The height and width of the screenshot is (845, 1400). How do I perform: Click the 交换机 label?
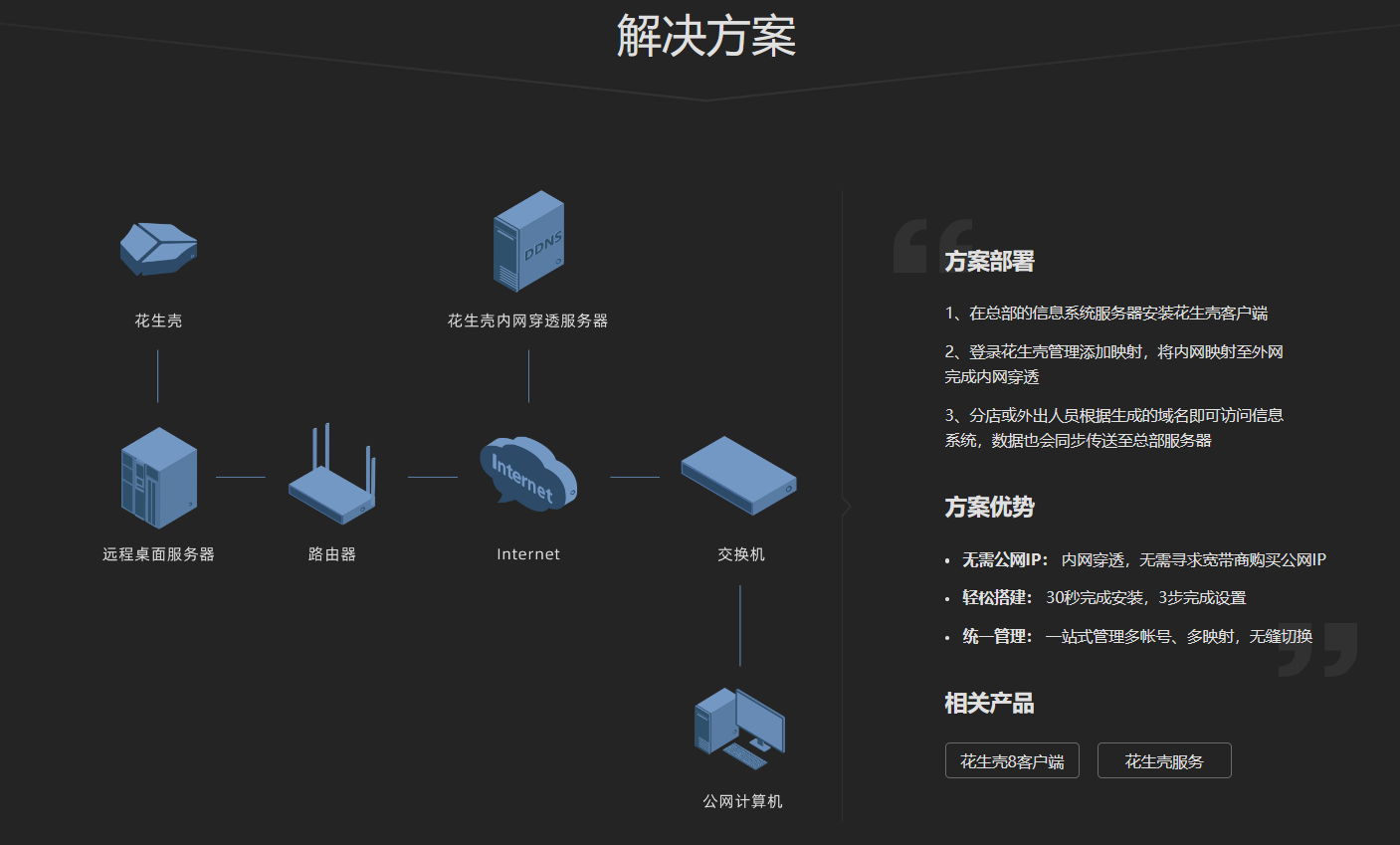741,554
